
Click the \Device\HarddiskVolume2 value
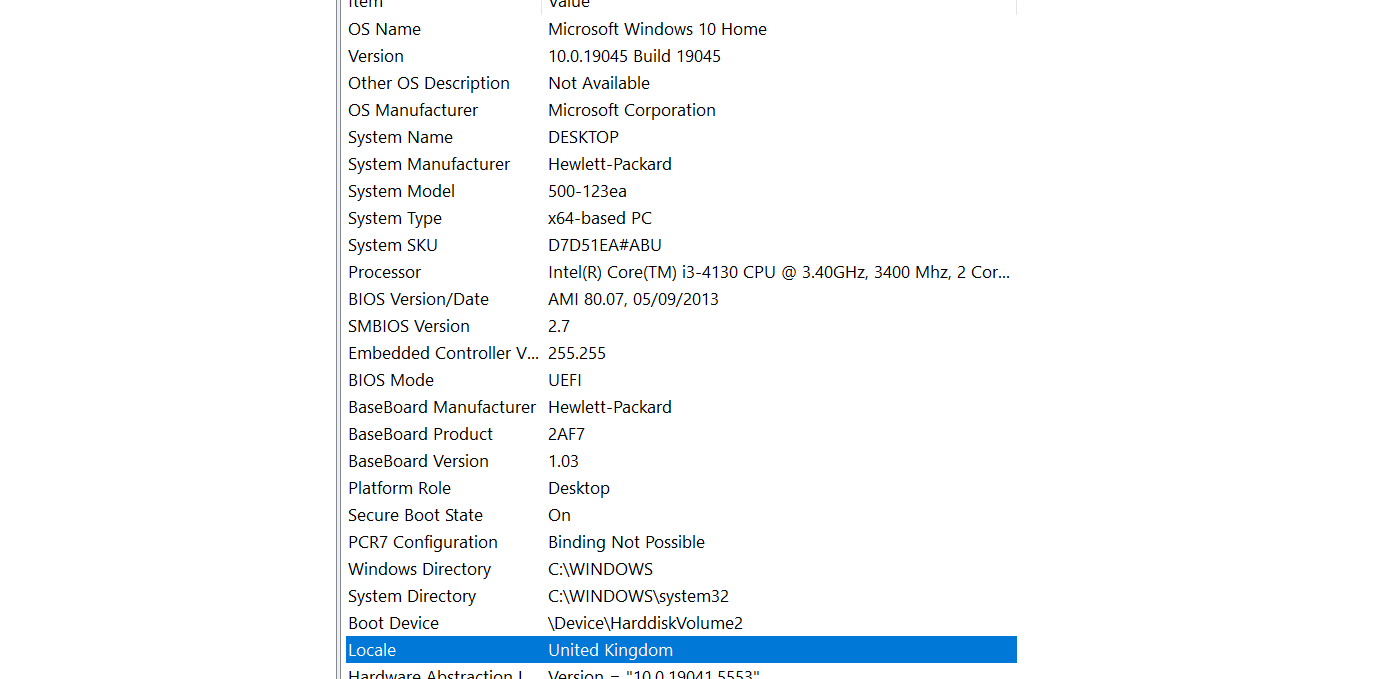(645, 623)
